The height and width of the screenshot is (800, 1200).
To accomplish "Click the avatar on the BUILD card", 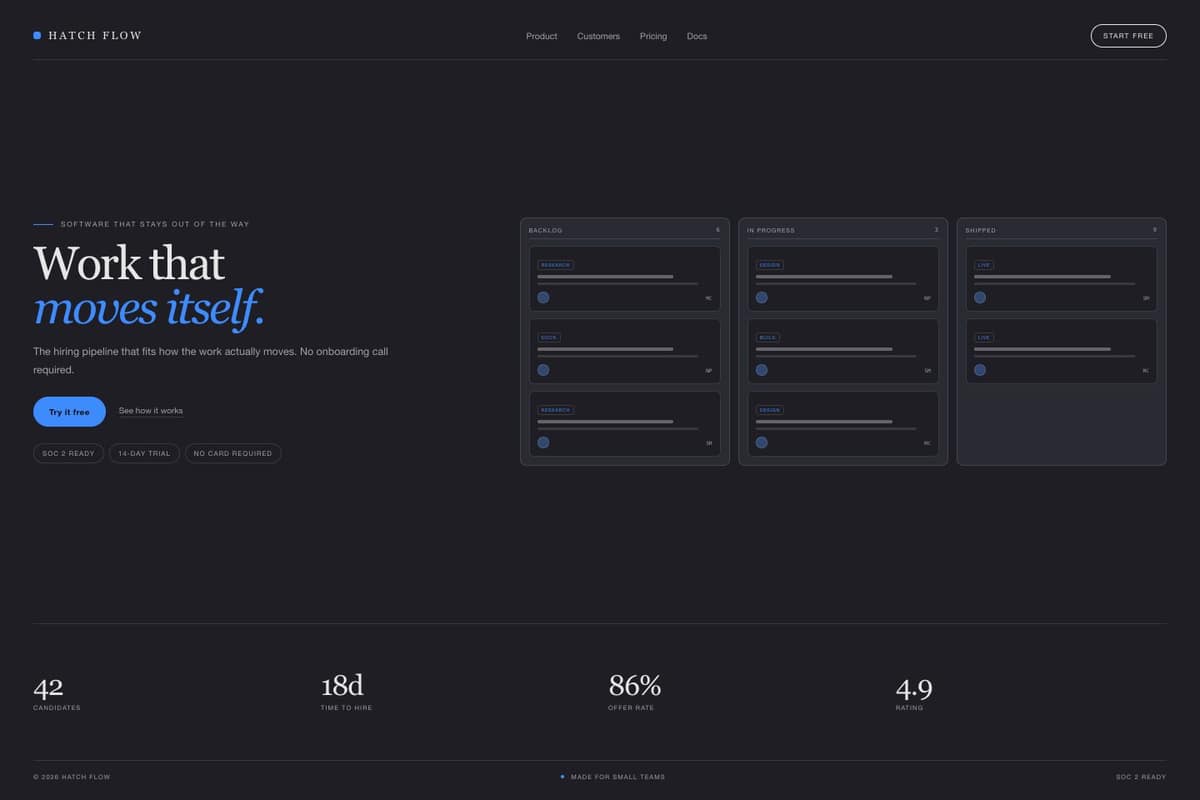I will click(x=762, y=370).
